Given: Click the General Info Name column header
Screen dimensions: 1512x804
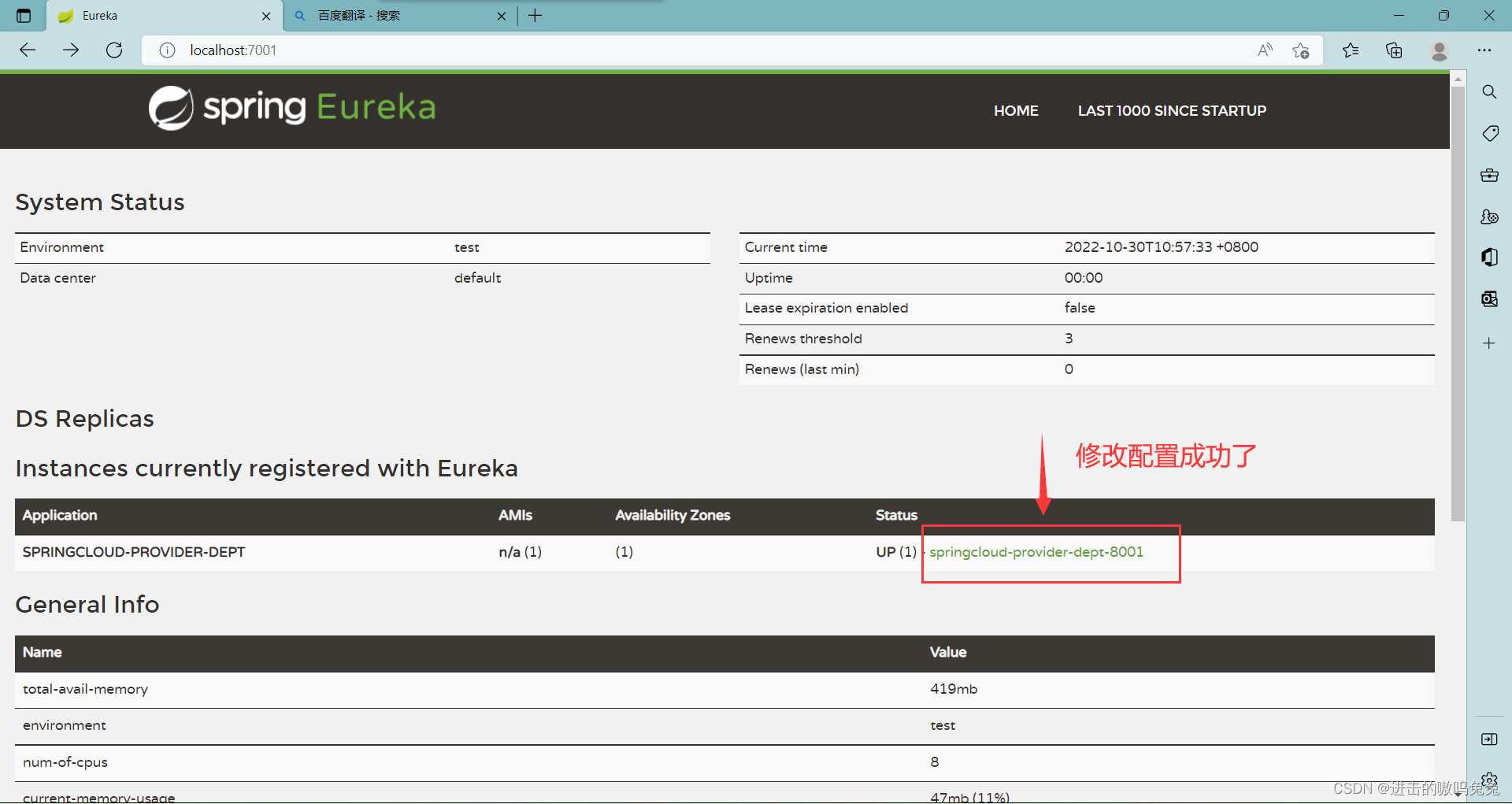Looking at the screenshot, I should coord(43,652).
